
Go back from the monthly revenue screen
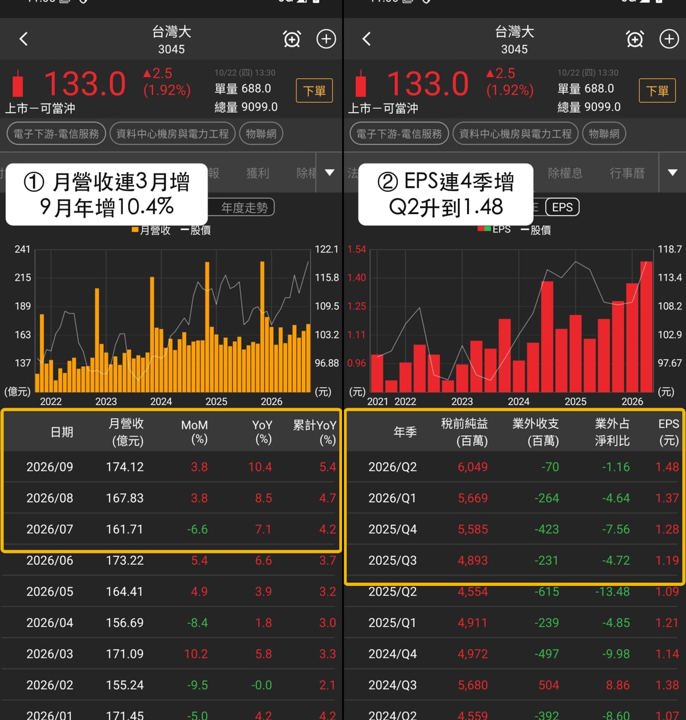tap(24, 39)
